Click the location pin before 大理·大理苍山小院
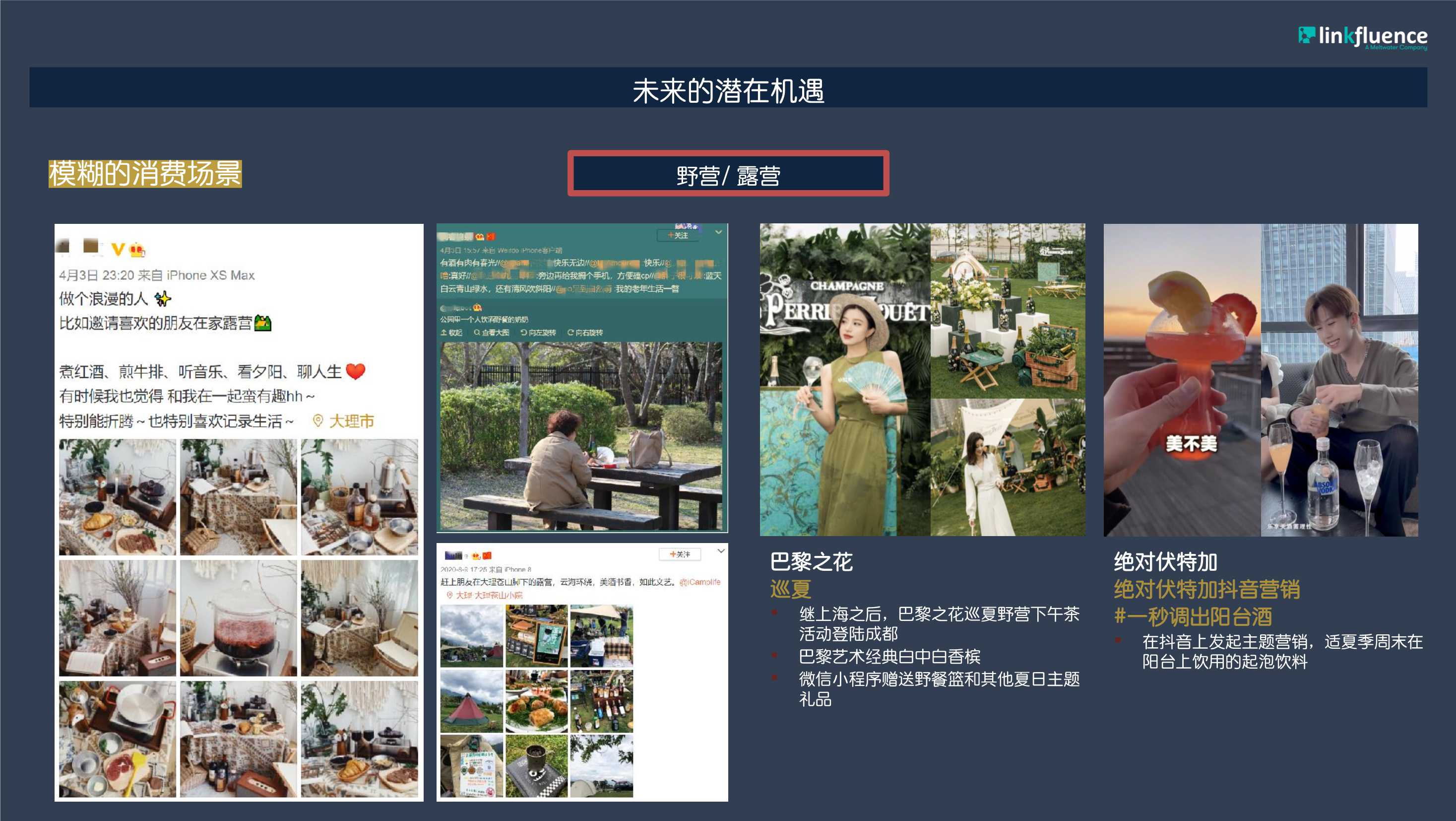 pos(450,595)
